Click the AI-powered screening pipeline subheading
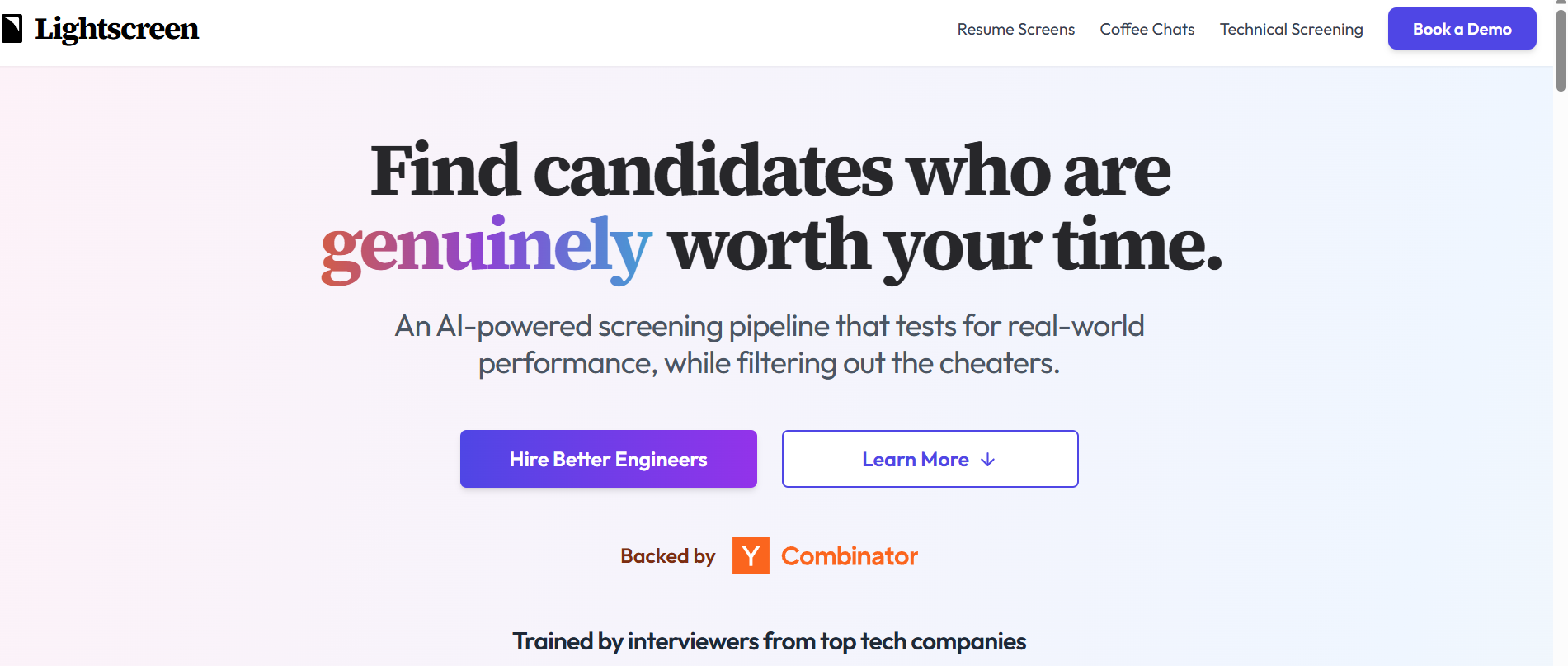This screenshot has height=666, width=1568. pyautogui.click(x=769, y=326)
